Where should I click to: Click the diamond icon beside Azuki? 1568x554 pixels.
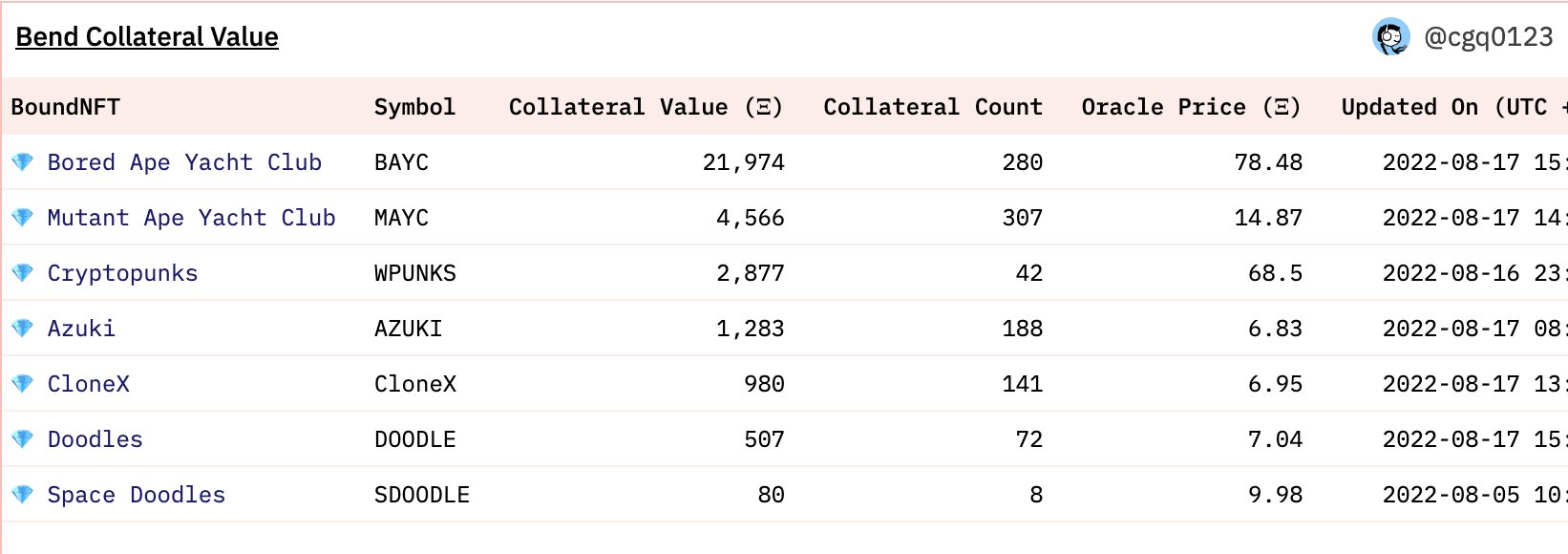point(22,329)
